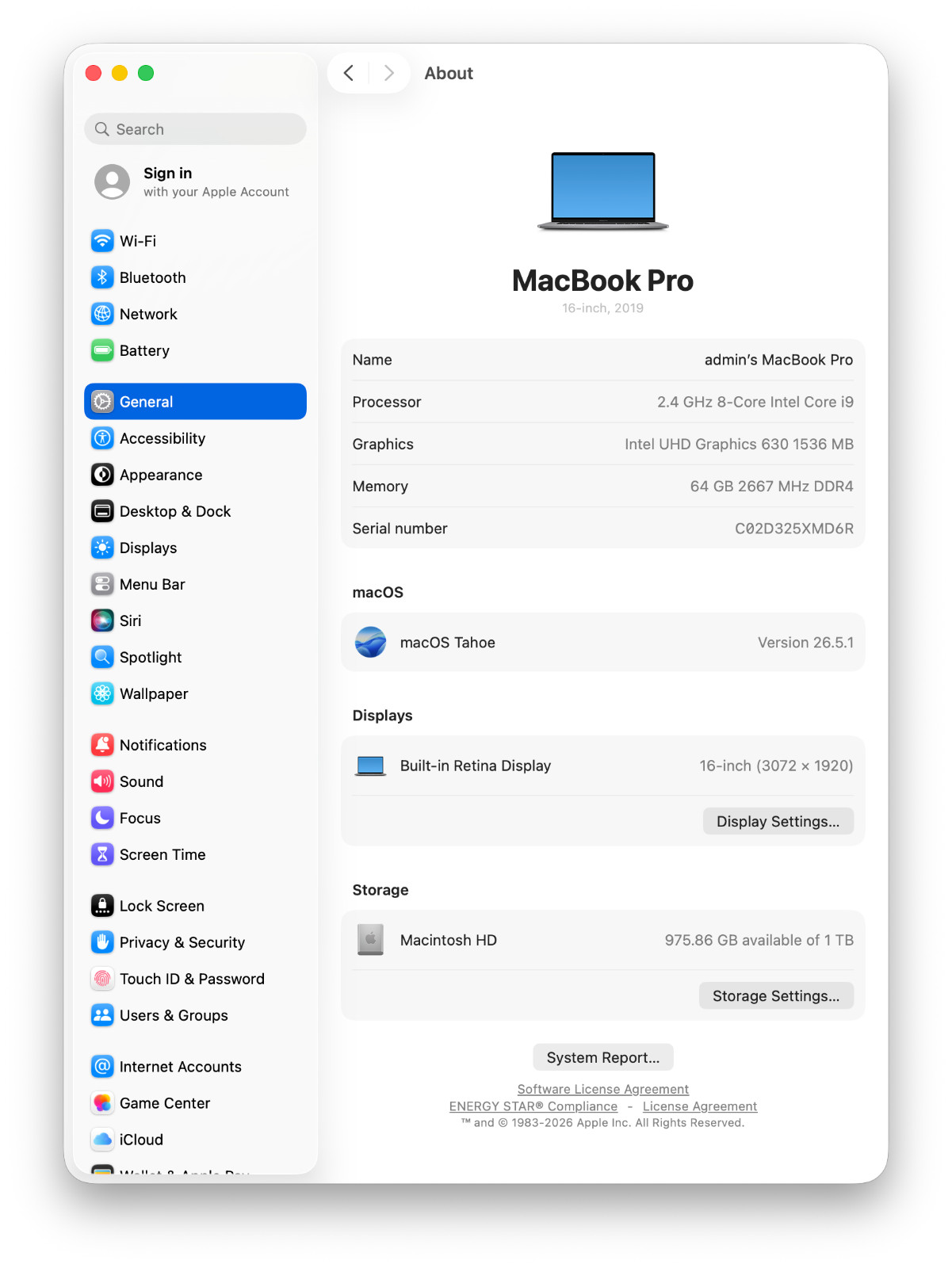
Task: Open Internet Accounts @ icon
Action: click(102, 1067)
